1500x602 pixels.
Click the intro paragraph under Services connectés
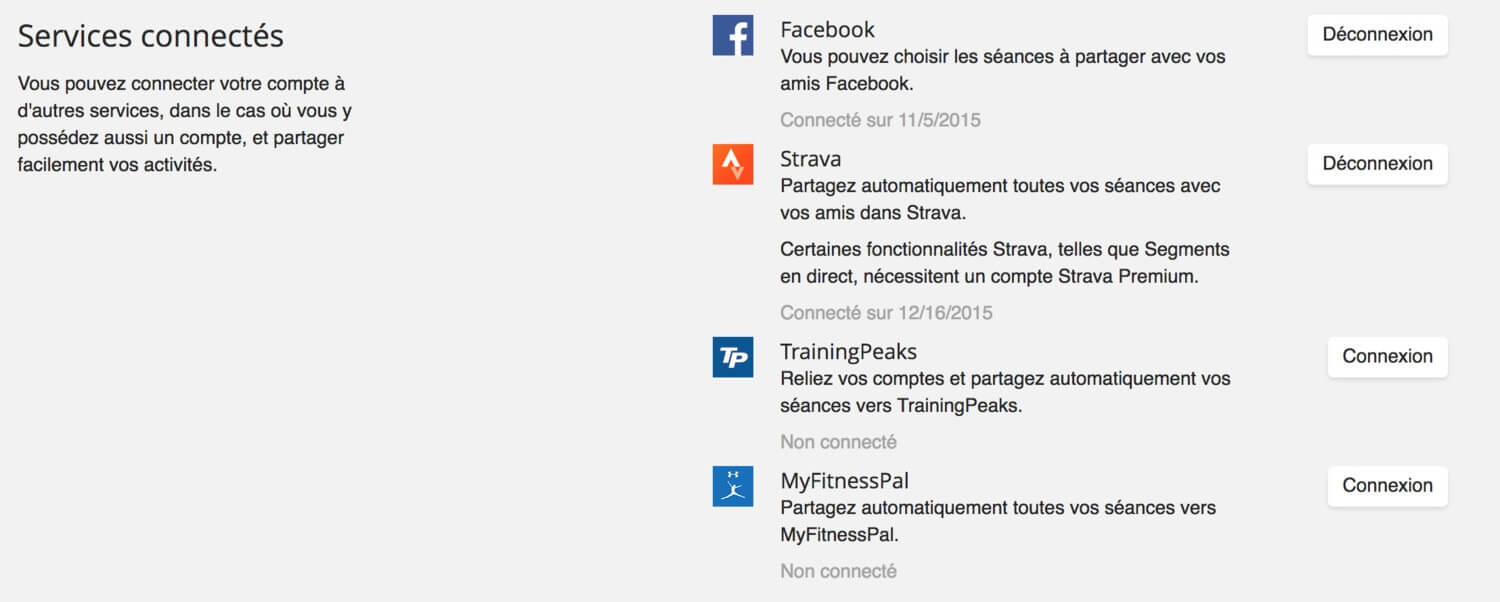tap(185, 124)
